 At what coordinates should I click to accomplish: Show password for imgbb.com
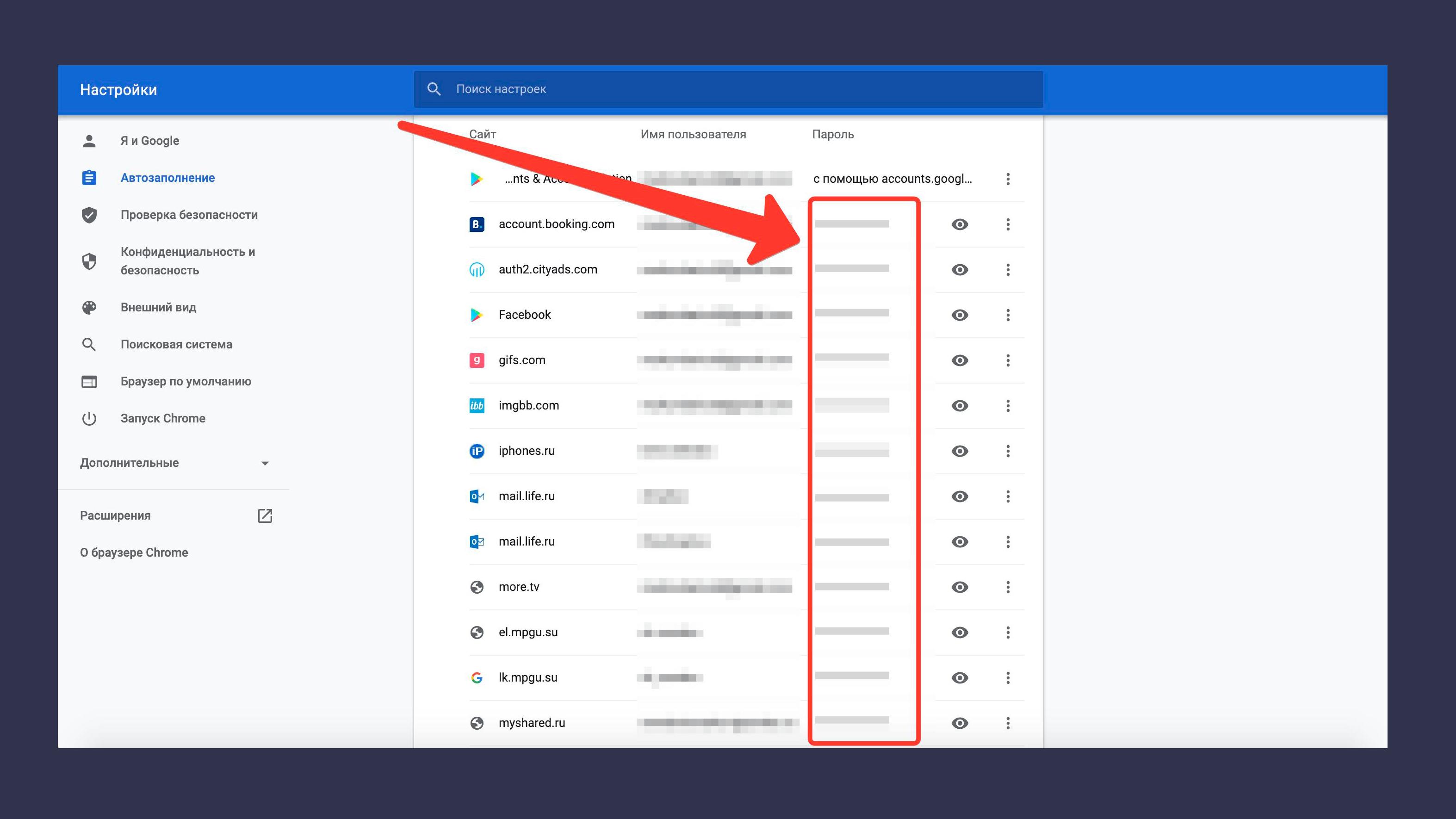tap(959, 405)
